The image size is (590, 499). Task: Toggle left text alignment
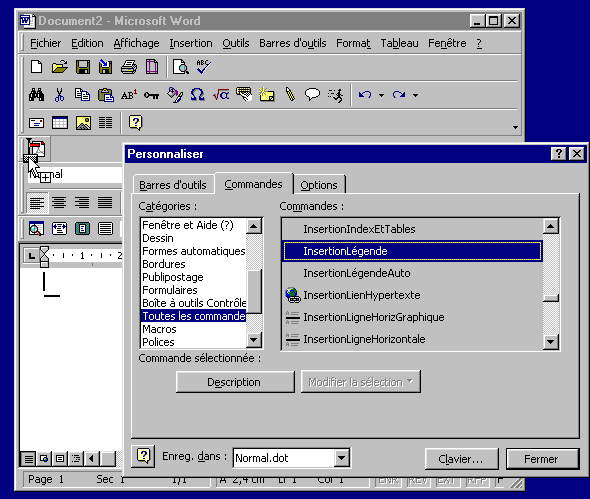37,203
